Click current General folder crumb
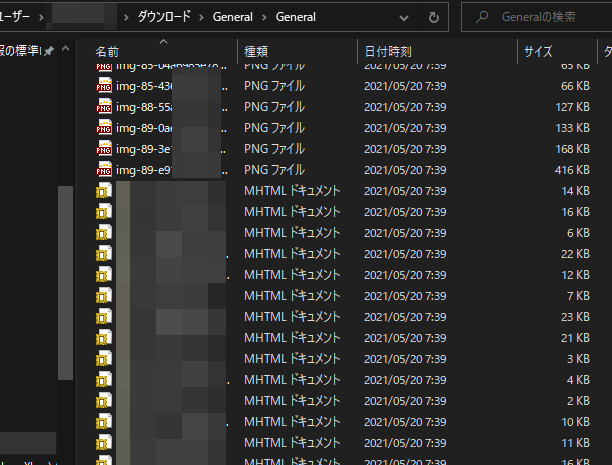This screenshot has width=612, height=465. (x=295, y=17)
